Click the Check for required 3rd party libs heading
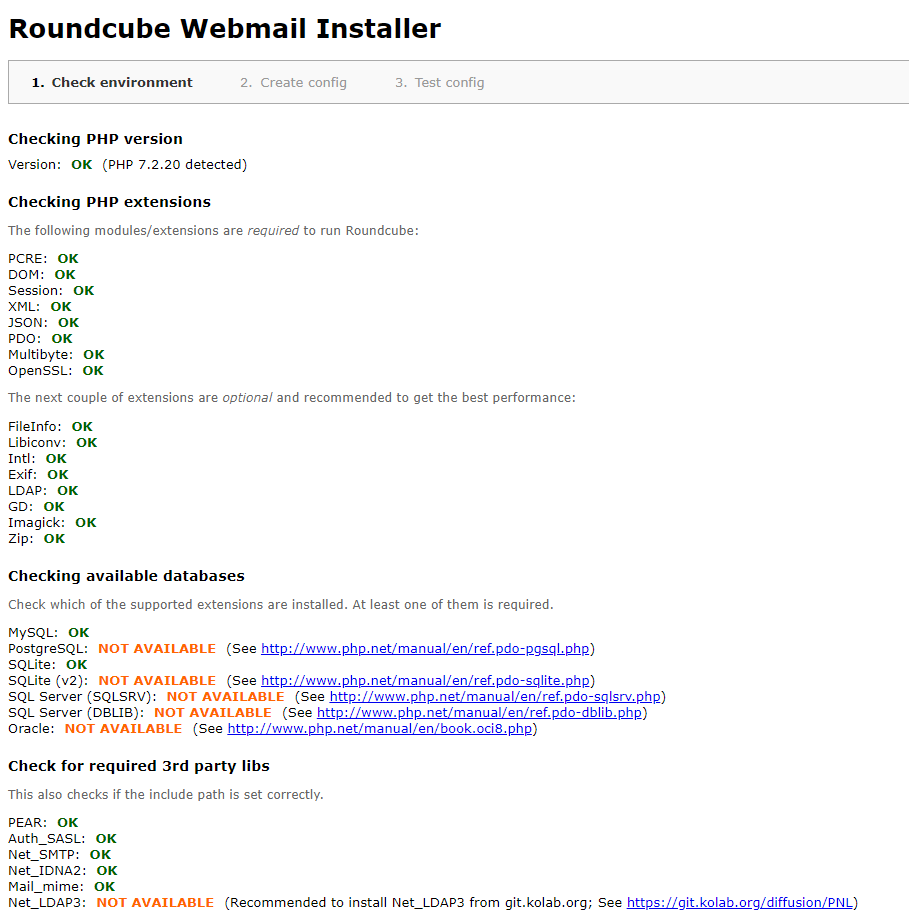The height and width of the screenshot is (922, 909). (x=139, y=766)
